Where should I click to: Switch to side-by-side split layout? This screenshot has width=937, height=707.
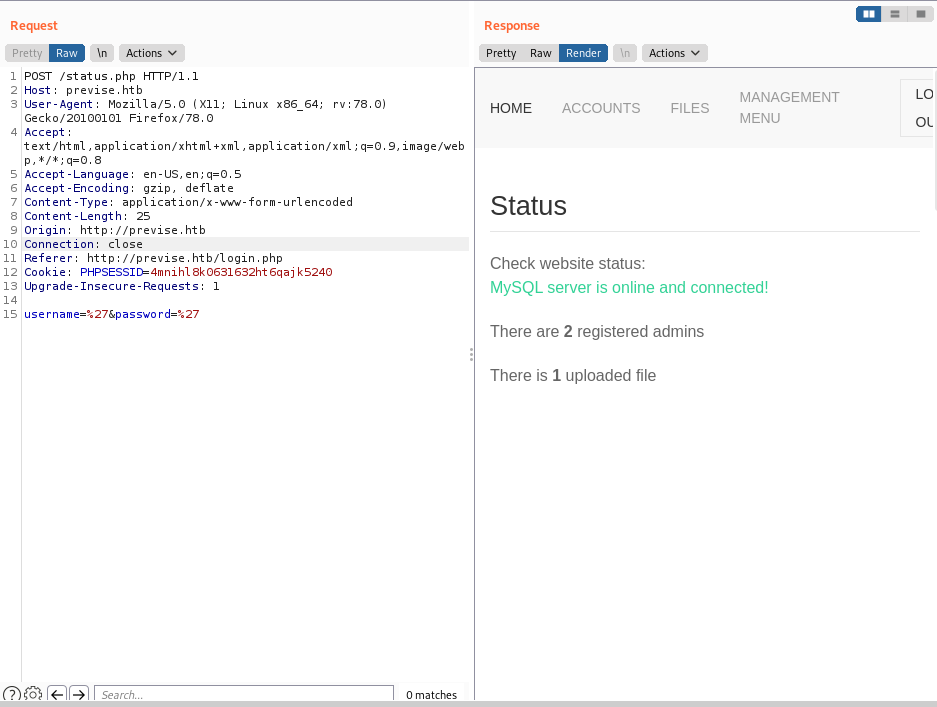(x=869, y=14)
